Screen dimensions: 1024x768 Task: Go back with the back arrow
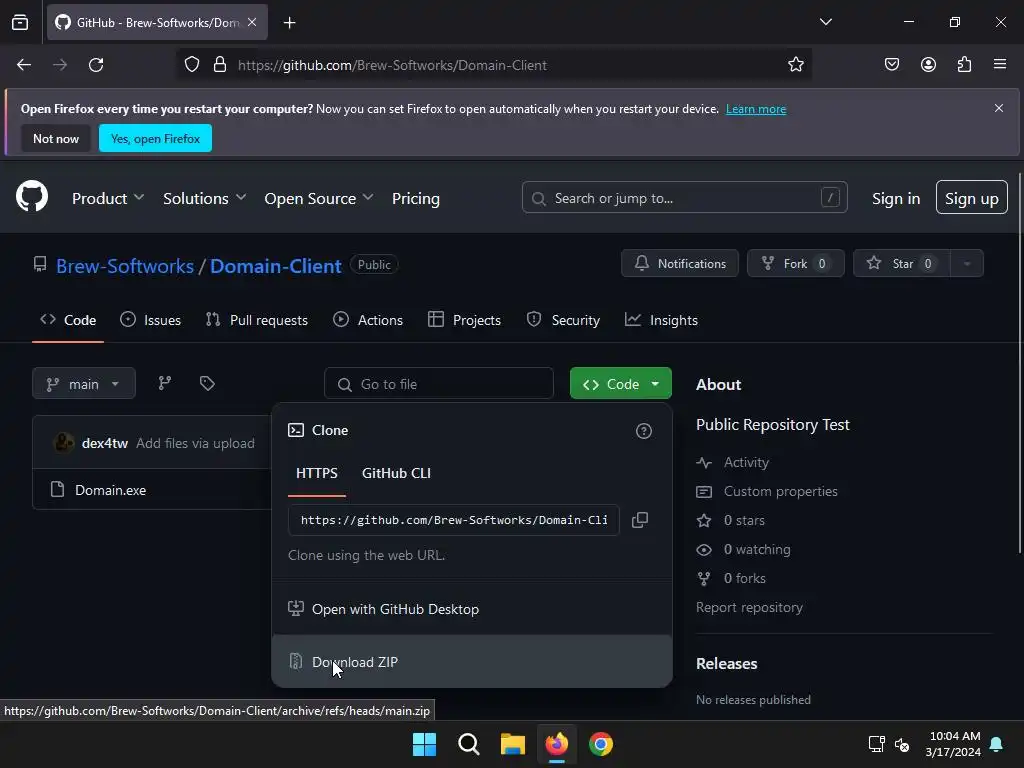(x=24, y=65)
